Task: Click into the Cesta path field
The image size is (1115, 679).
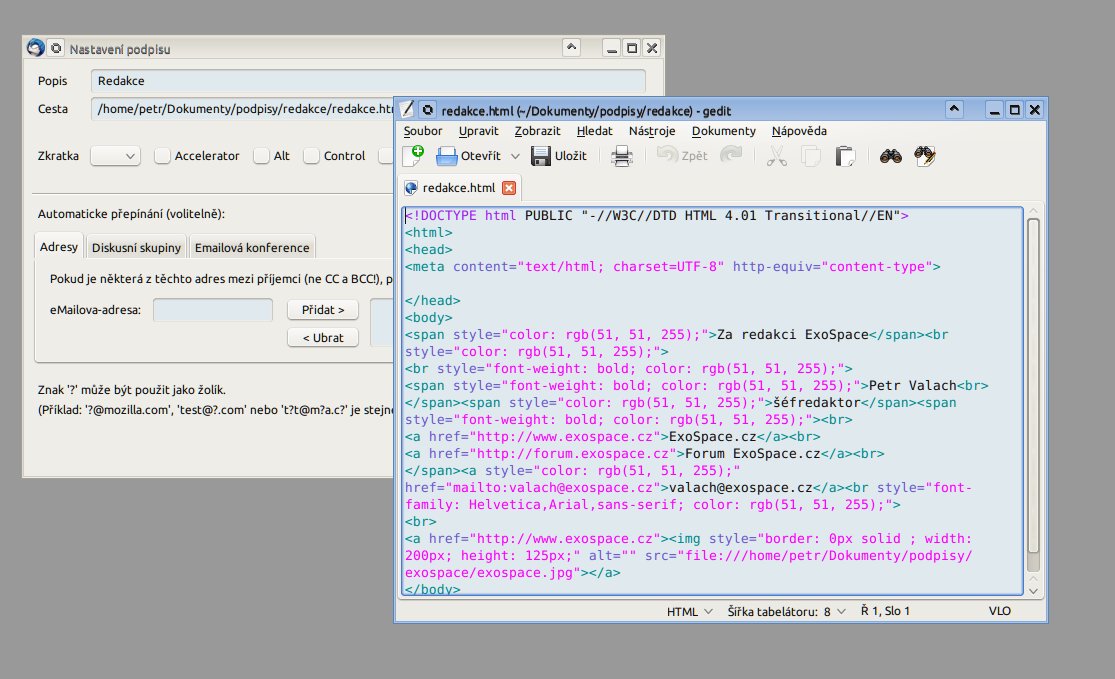Action: (242, 109)
